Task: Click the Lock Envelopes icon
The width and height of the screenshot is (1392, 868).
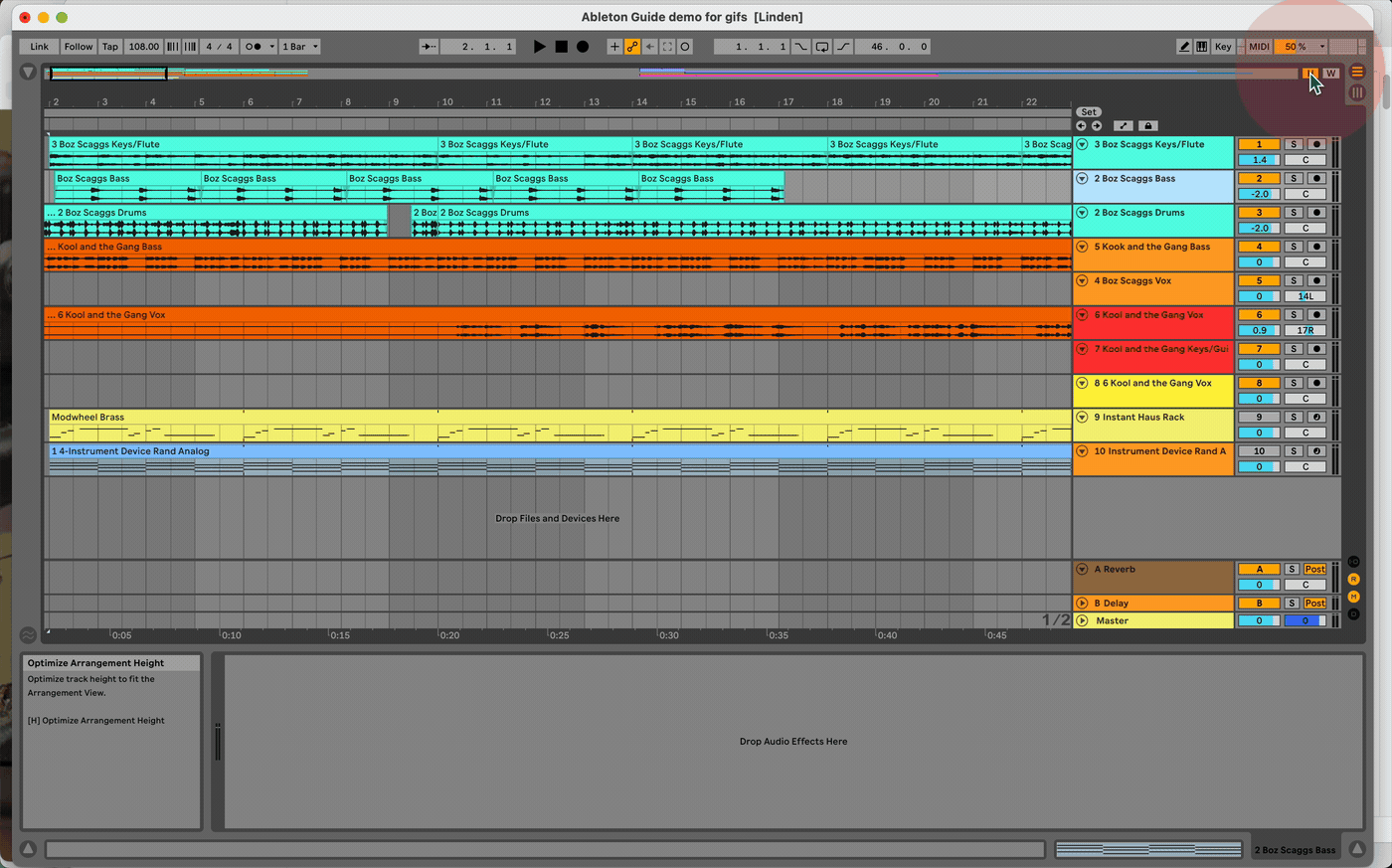Action: pos(1147,126)
